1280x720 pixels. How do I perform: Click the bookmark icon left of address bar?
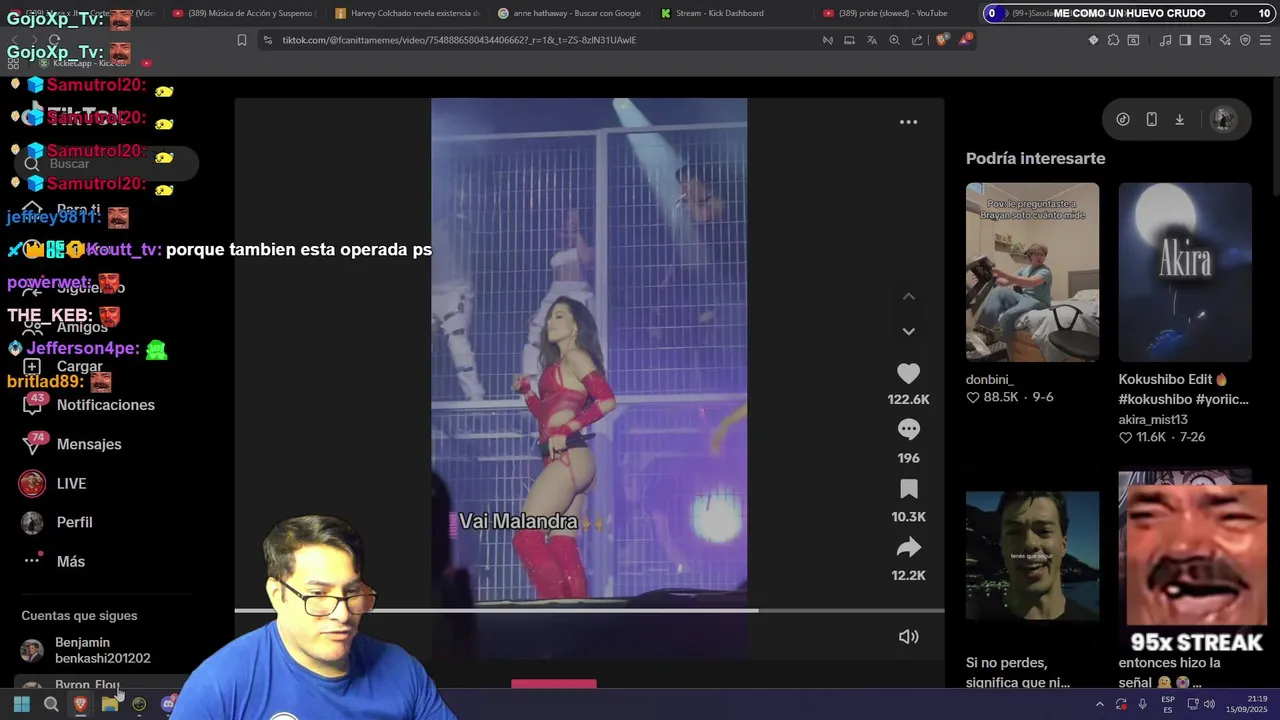click(241, 40)
